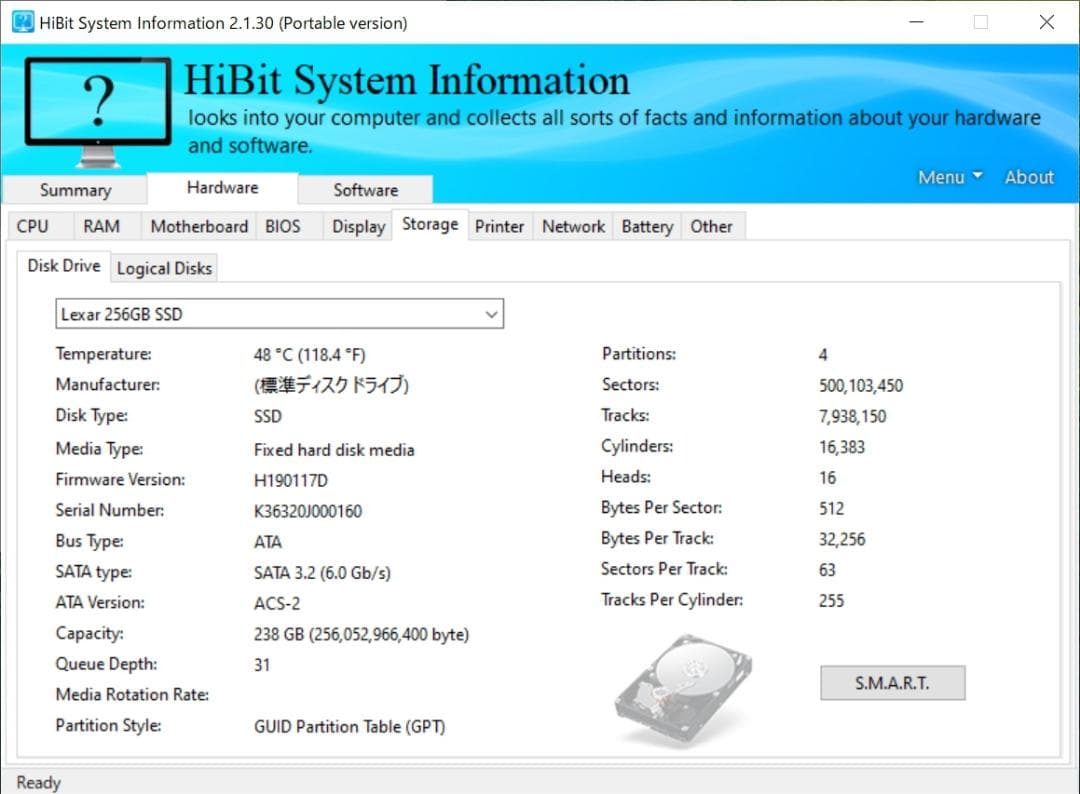Switch to the Motherboard section

click(198, 226)
